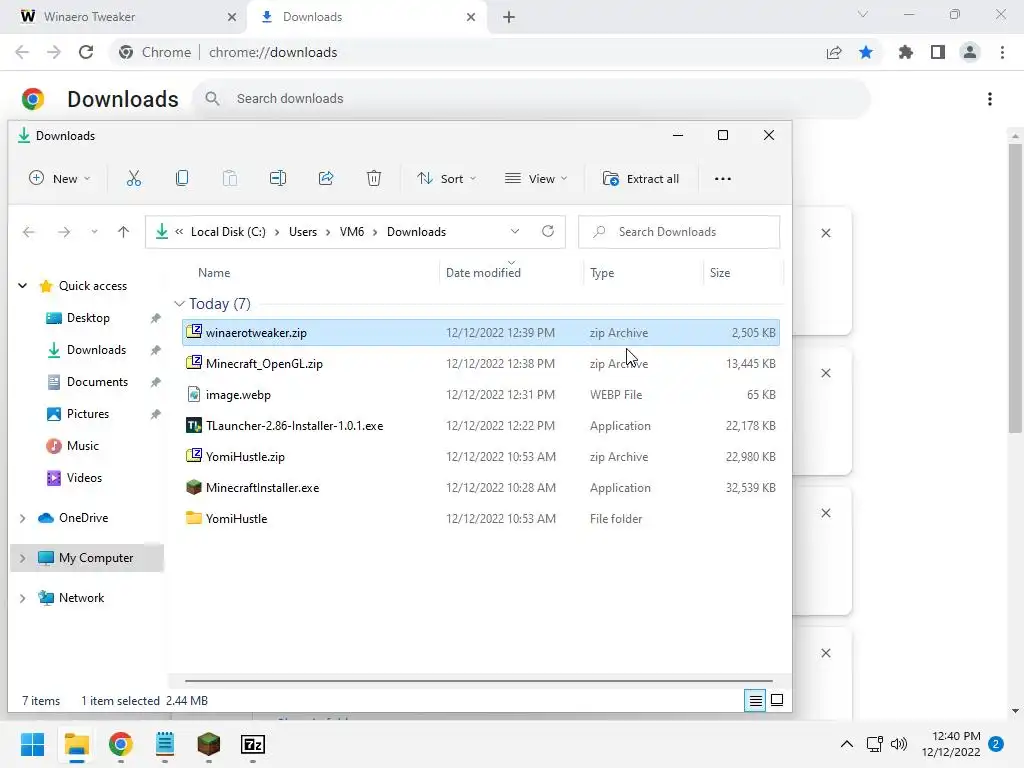Sort by the Date modified column header
The image size is (1024, 768).
483,273
